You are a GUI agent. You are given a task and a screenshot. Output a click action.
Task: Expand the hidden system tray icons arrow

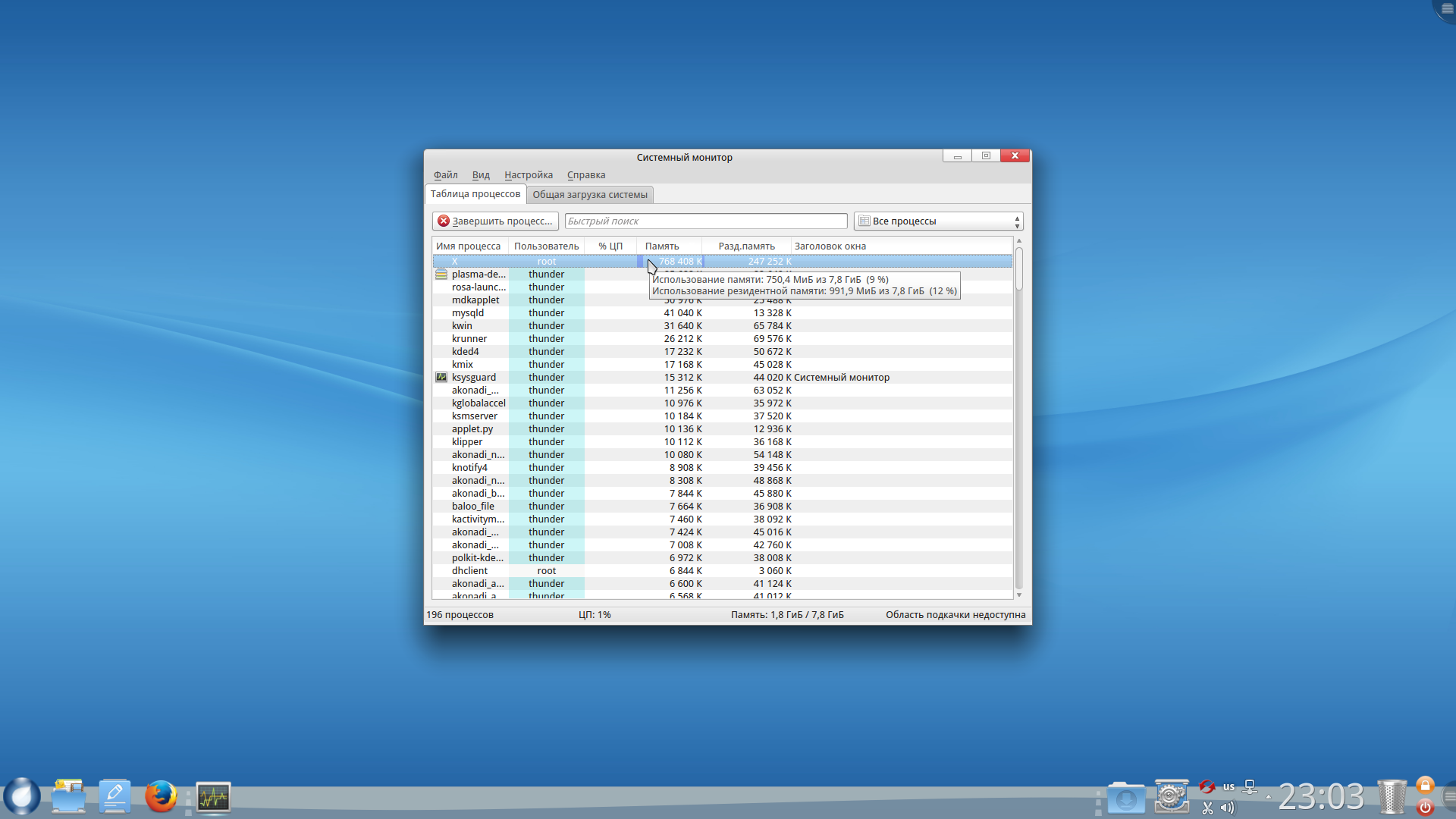tap(1268, 797)
